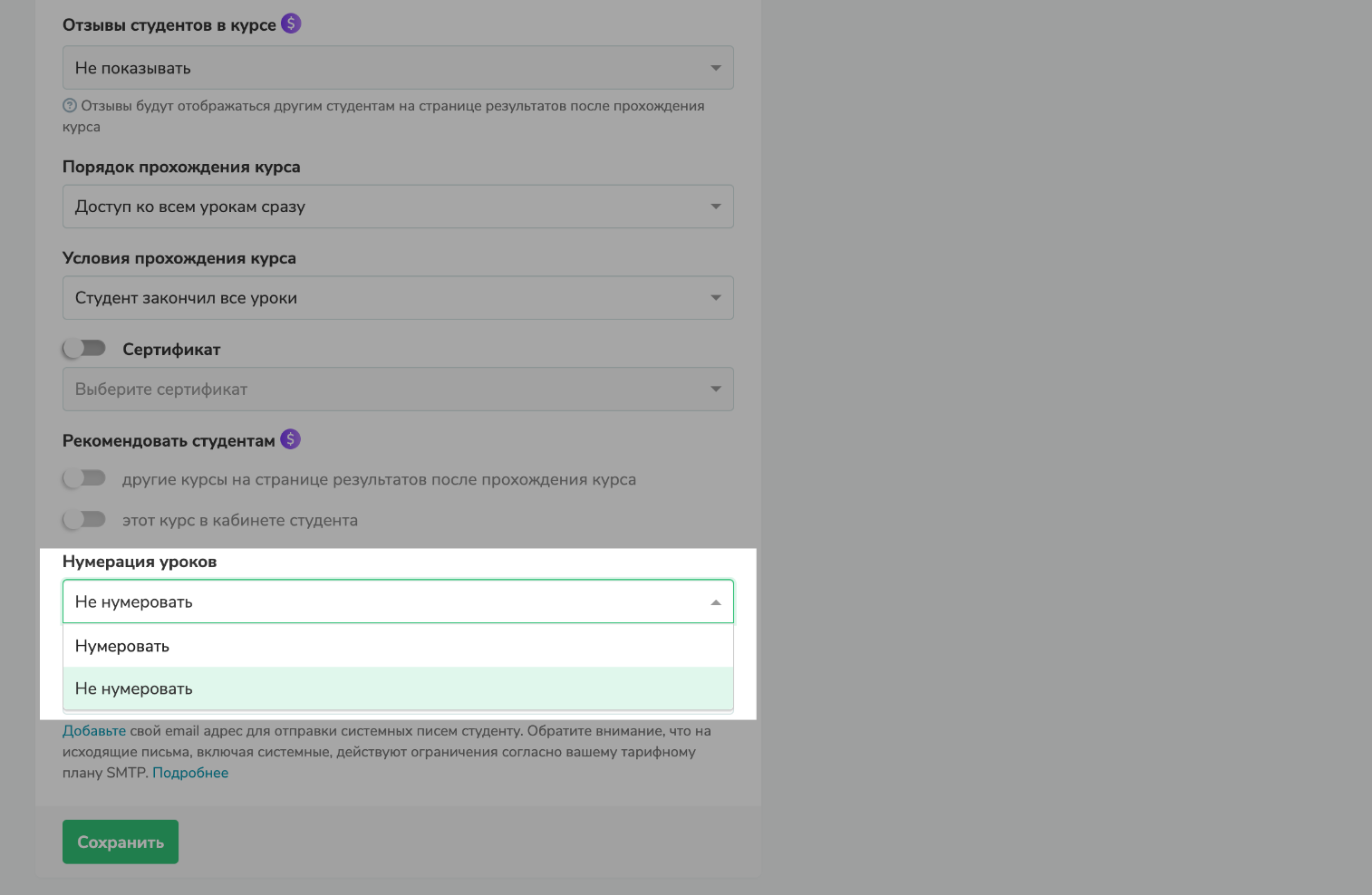Open the Добавьте email link
Screen dimensions: 1372x895
(x=94, y=731)
